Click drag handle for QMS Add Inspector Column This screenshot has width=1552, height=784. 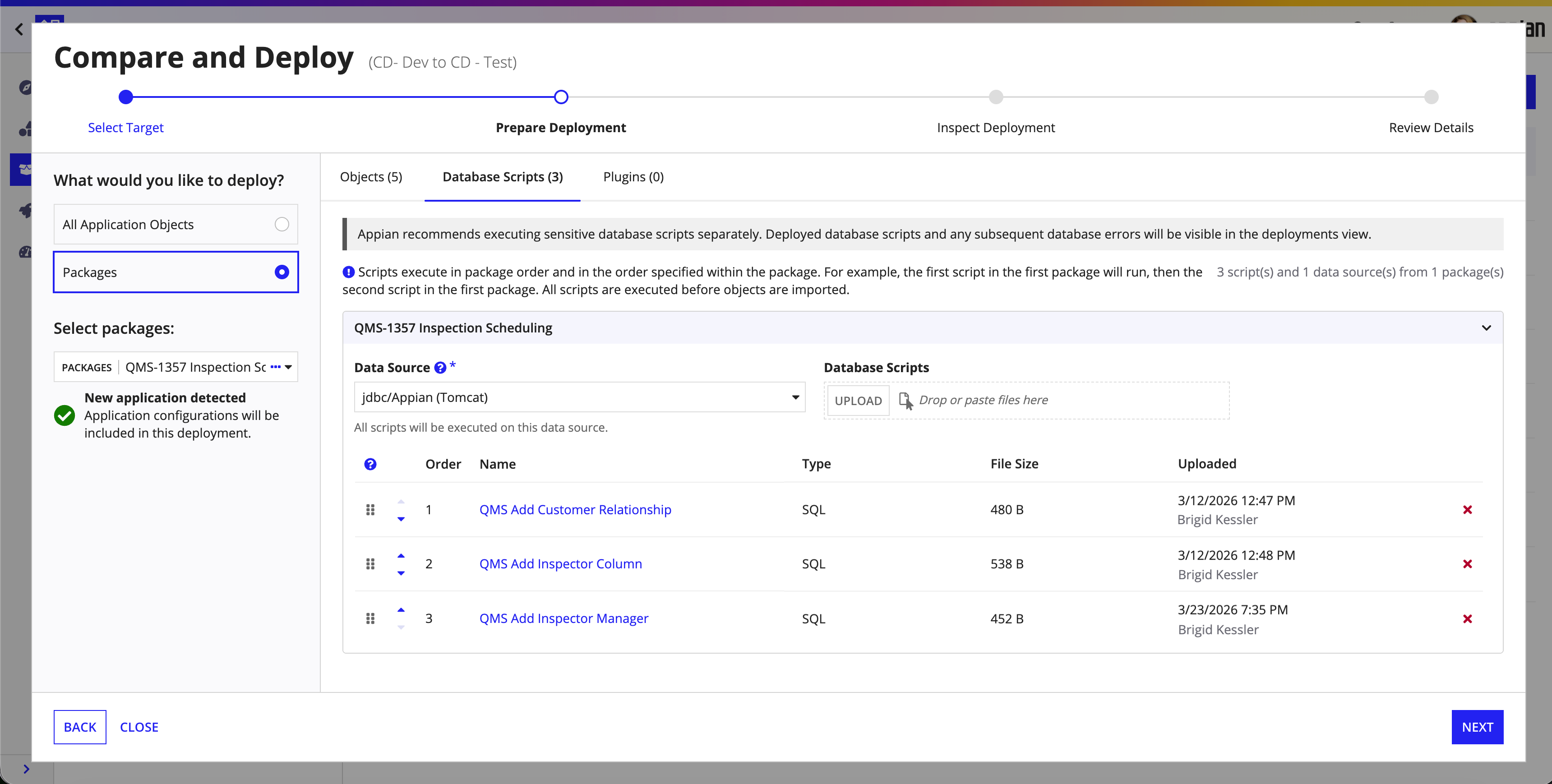(370, 564)
